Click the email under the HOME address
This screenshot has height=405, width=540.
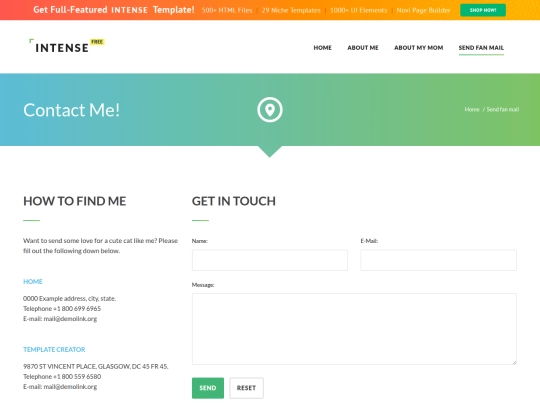[60, 319]
